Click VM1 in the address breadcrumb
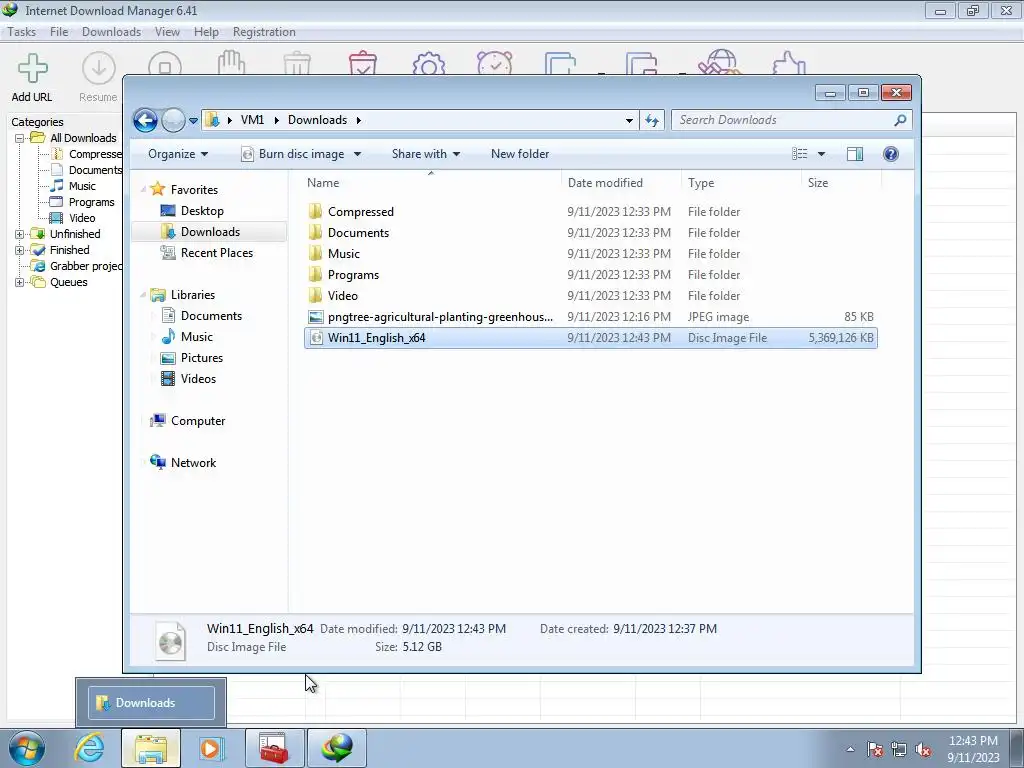Image resolution: width=1024 pixels, height=768 pixels. point(252,120)
